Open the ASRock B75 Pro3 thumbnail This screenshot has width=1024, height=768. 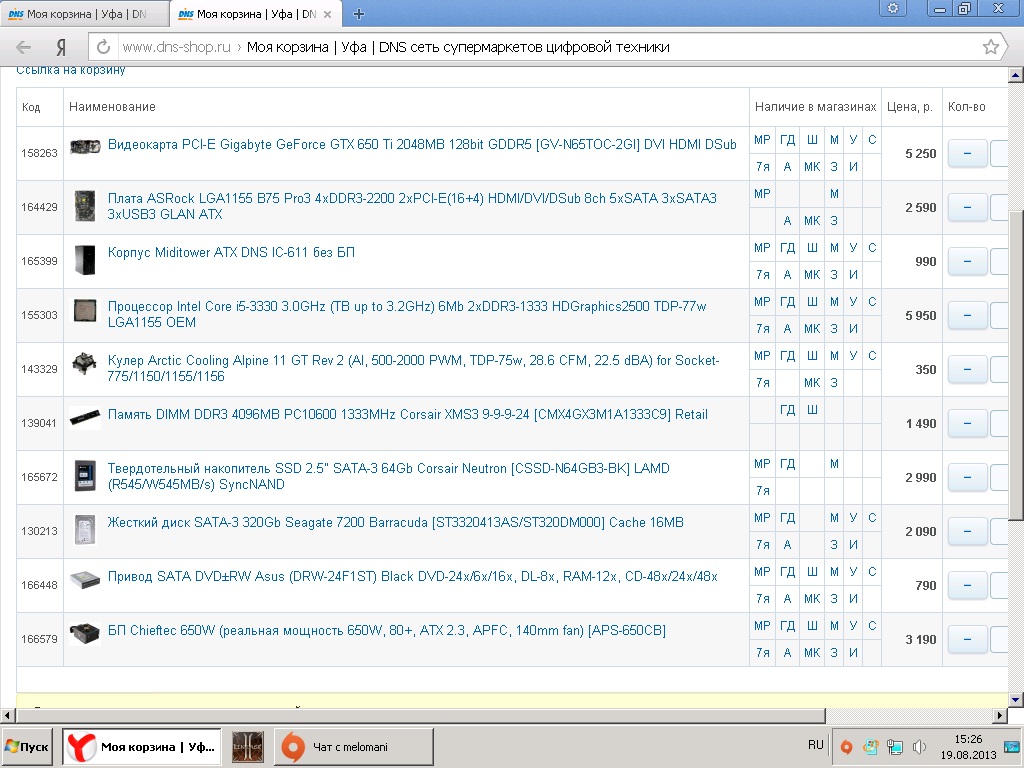pyautogui.click(x=85, y=206)
